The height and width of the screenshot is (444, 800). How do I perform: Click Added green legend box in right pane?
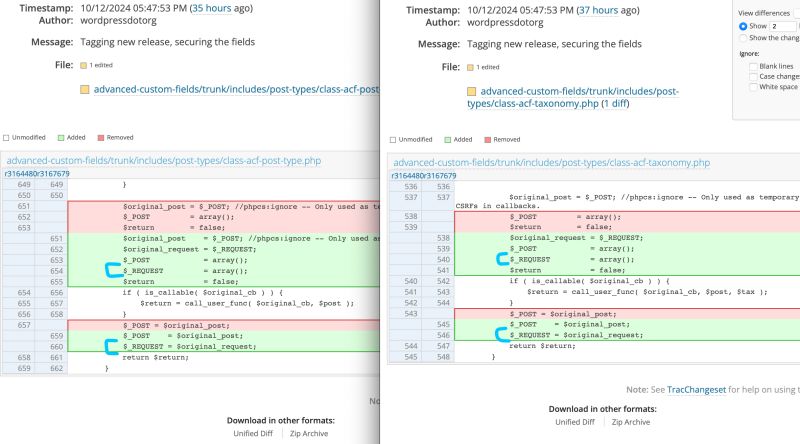(x=447, y=140)
